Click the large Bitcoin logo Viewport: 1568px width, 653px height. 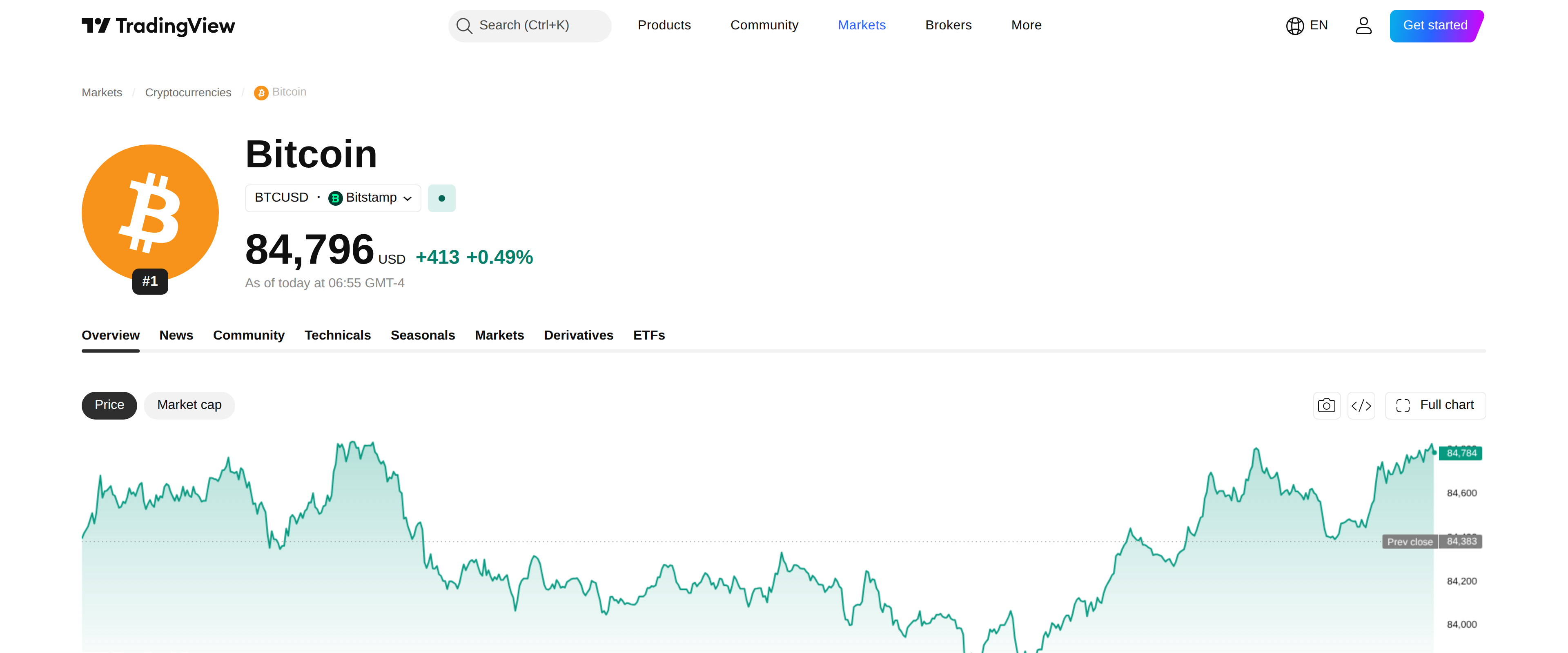(150, 213)
